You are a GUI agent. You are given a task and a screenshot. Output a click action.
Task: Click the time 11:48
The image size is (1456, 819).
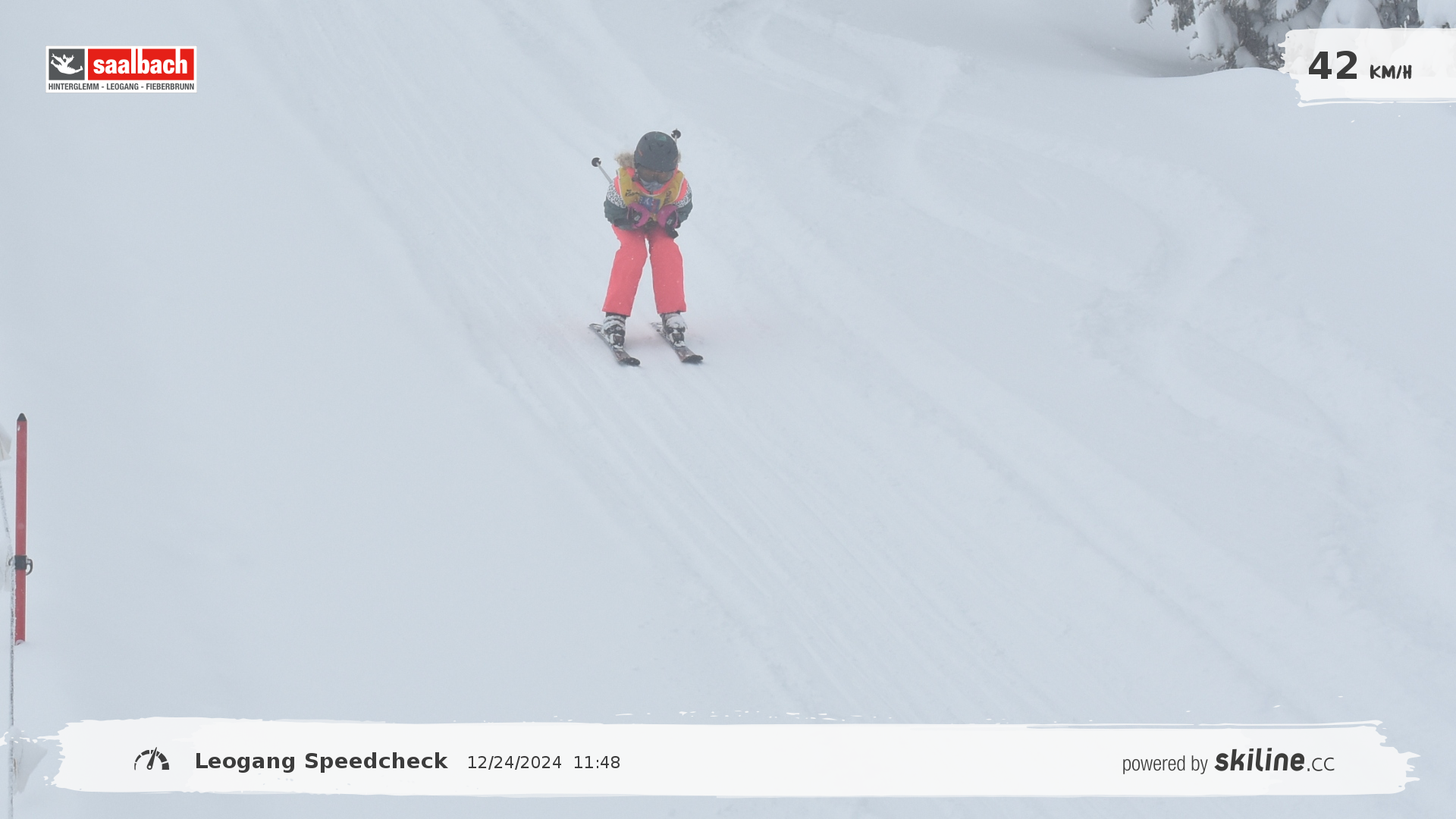coord(596,763)
